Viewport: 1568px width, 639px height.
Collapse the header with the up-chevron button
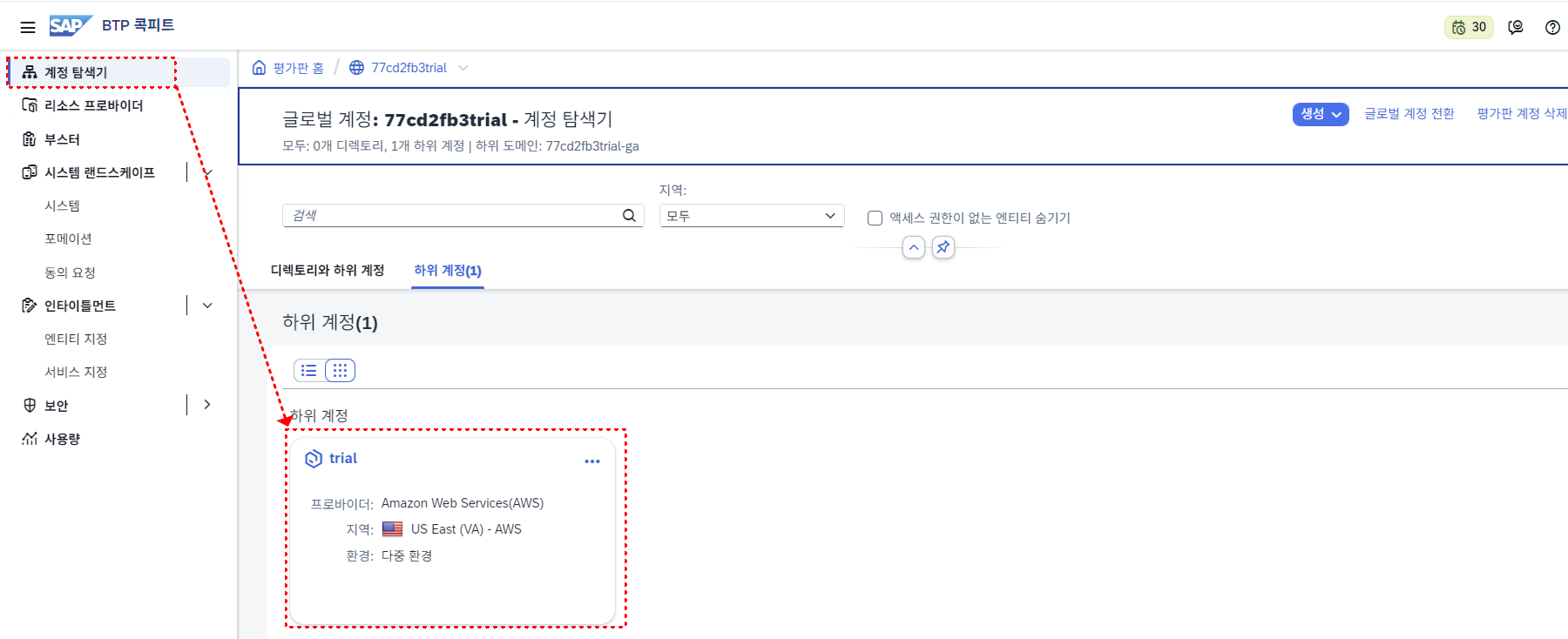[913, 247]
